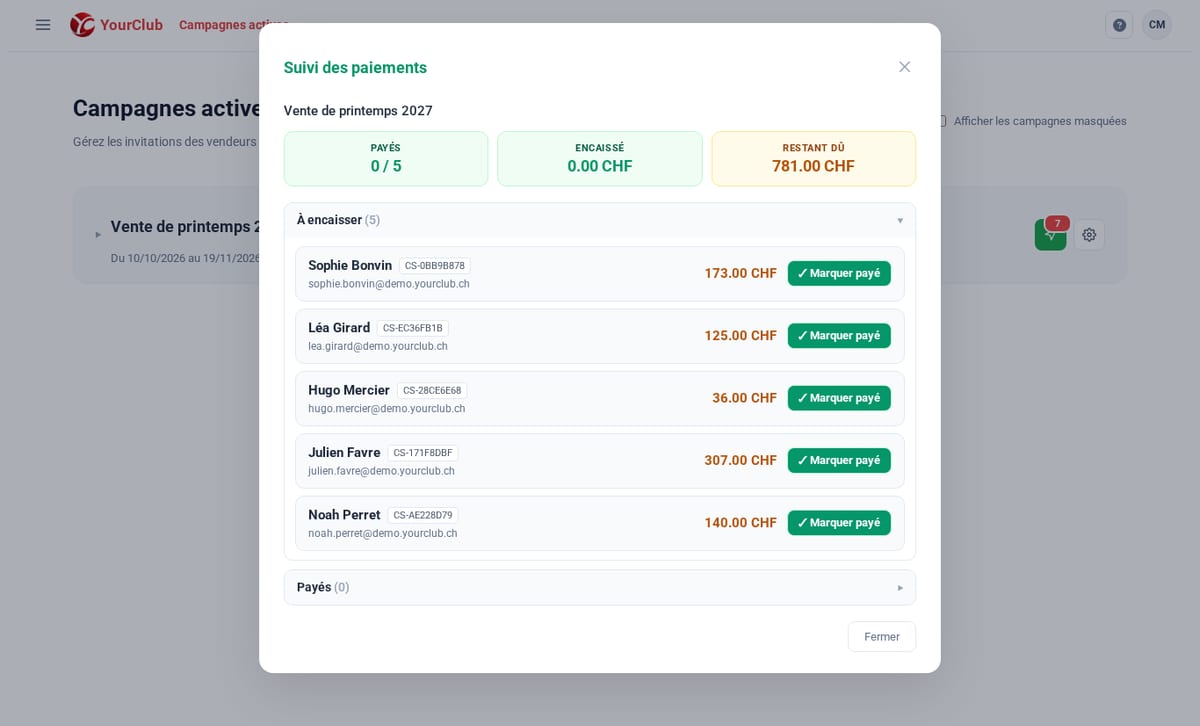
Task: Open the campaign settings gear icon
Action: (1089, 235)
